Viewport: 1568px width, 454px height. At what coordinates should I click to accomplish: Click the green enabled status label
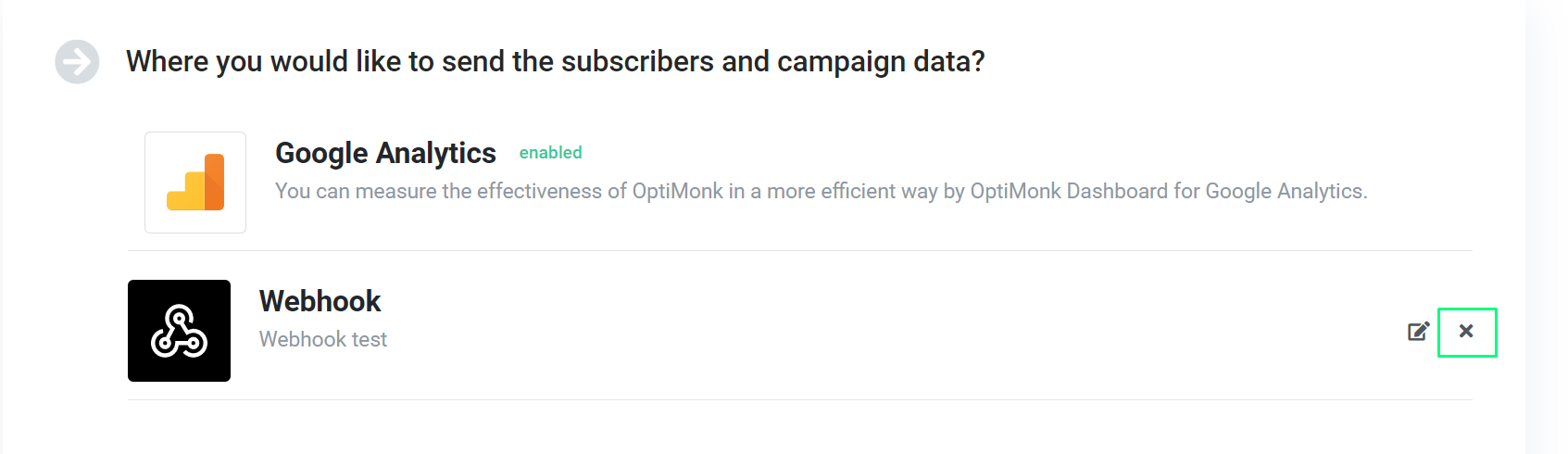pyautogui.click(x=550, y=153)
